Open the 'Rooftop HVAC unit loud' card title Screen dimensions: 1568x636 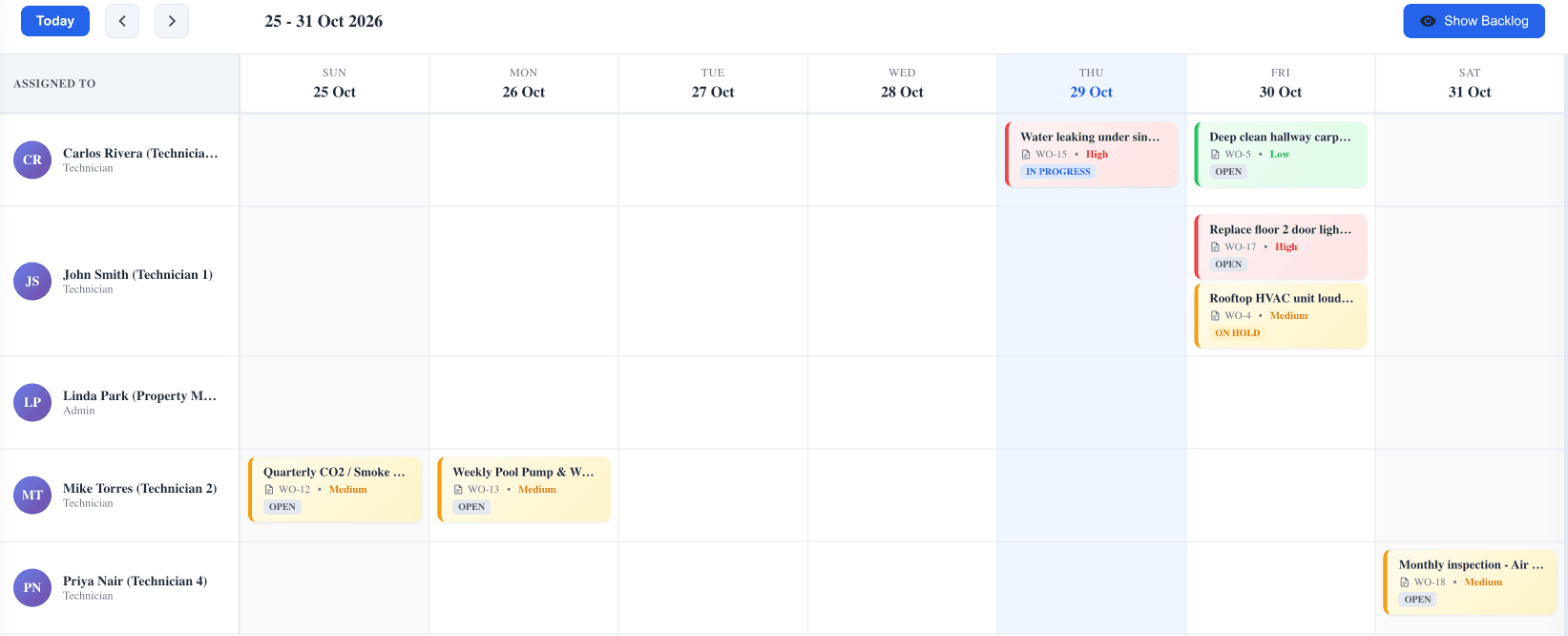pos(1281,298)
